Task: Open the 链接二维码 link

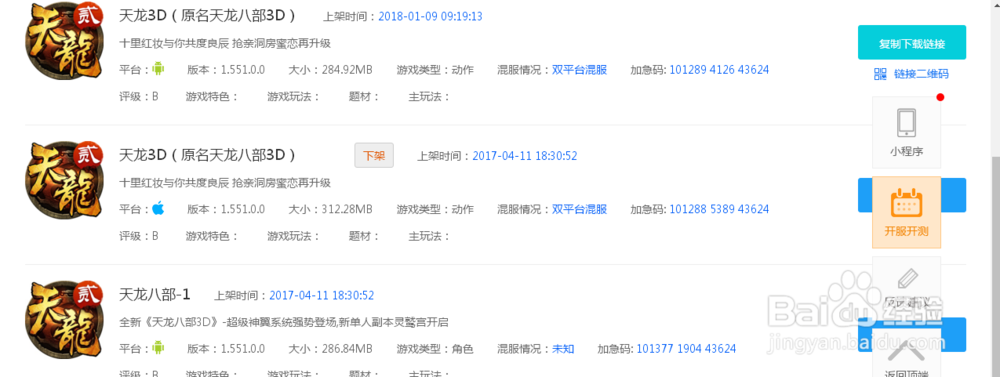Action: click(x=921, y=74)
